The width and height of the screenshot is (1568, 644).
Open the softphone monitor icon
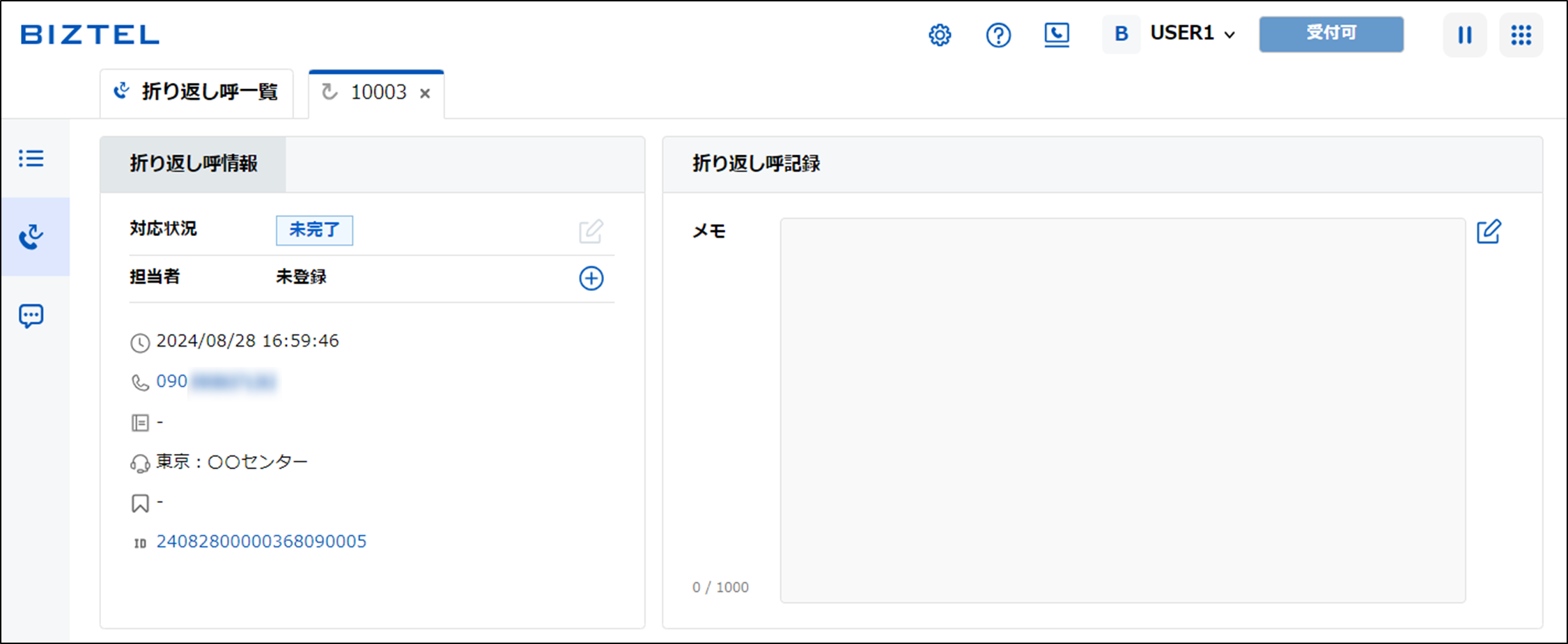[x=1057, y=35]
